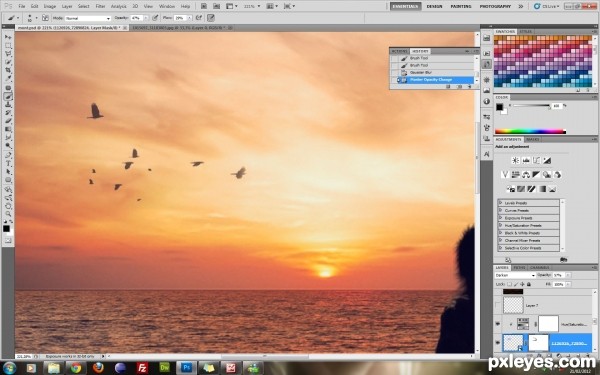Add a Black & White adjustment
Image resolution: width=600 pixels, height=375 pixels.
(536, 175)
